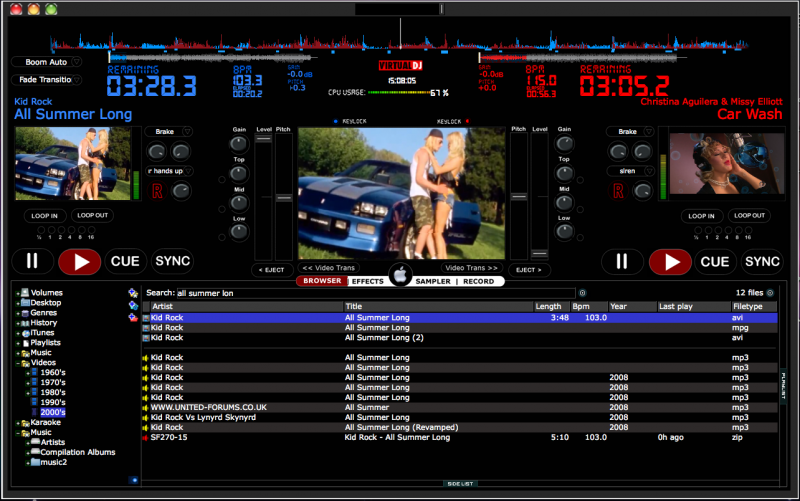Click the Apple logo button in center
Viewport: 800px width, 501px height.
tap(401, 275)
